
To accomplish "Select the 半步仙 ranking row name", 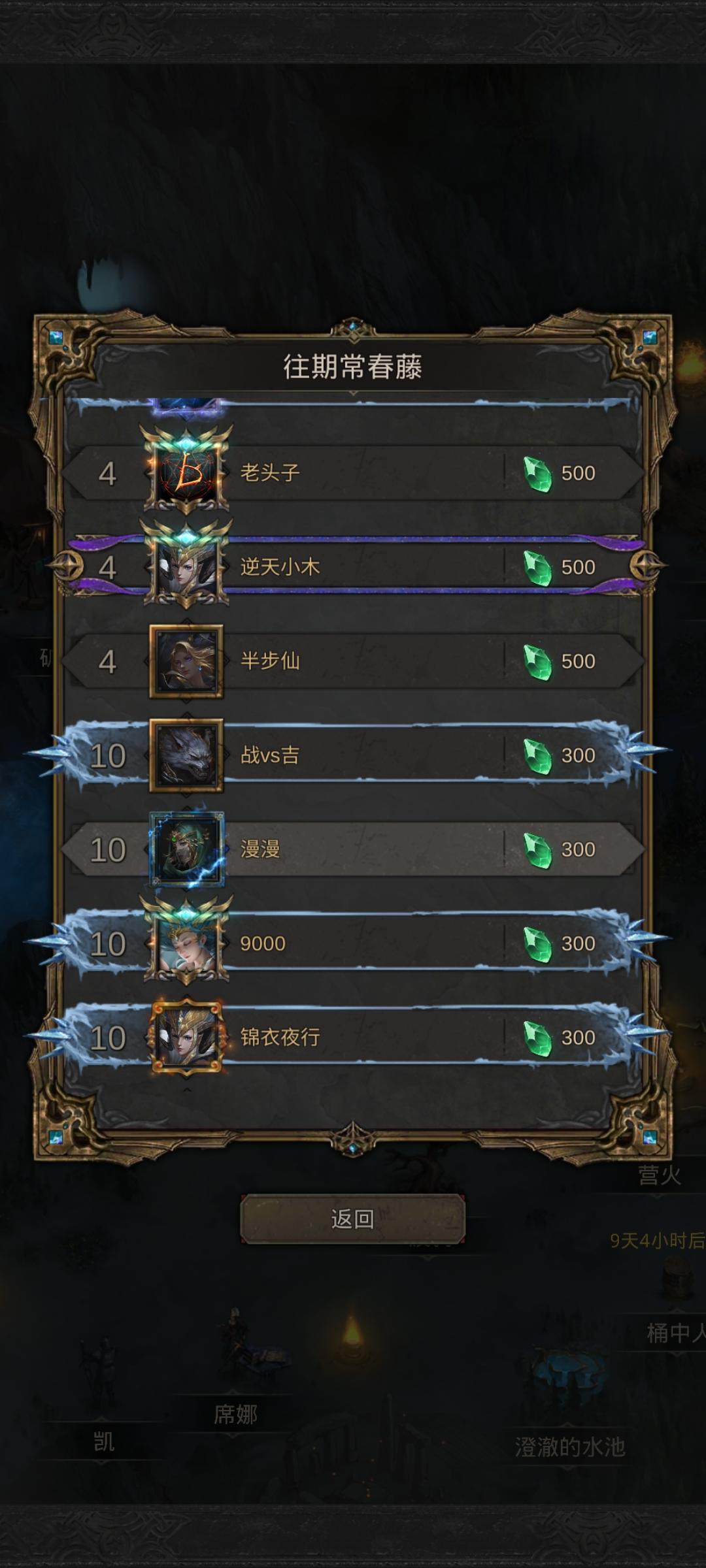I will click(x=270, y=661).
